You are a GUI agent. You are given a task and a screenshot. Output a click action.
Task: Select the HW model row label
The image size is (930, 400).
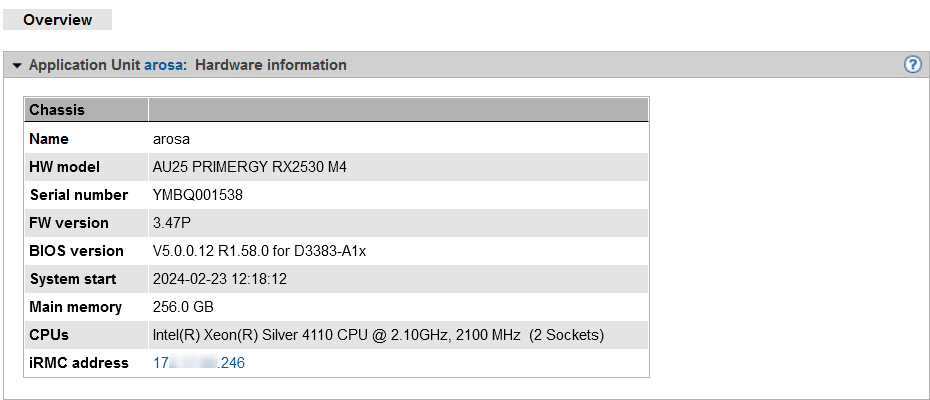65,167
